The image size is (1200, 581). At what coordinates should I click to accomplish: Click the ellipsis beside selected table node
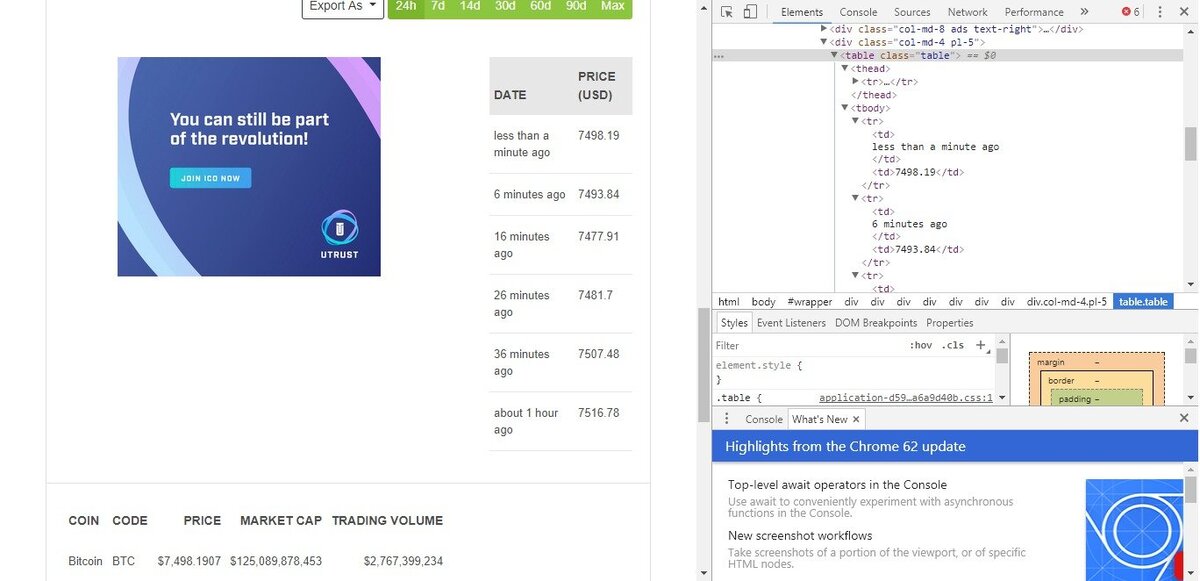719,57
